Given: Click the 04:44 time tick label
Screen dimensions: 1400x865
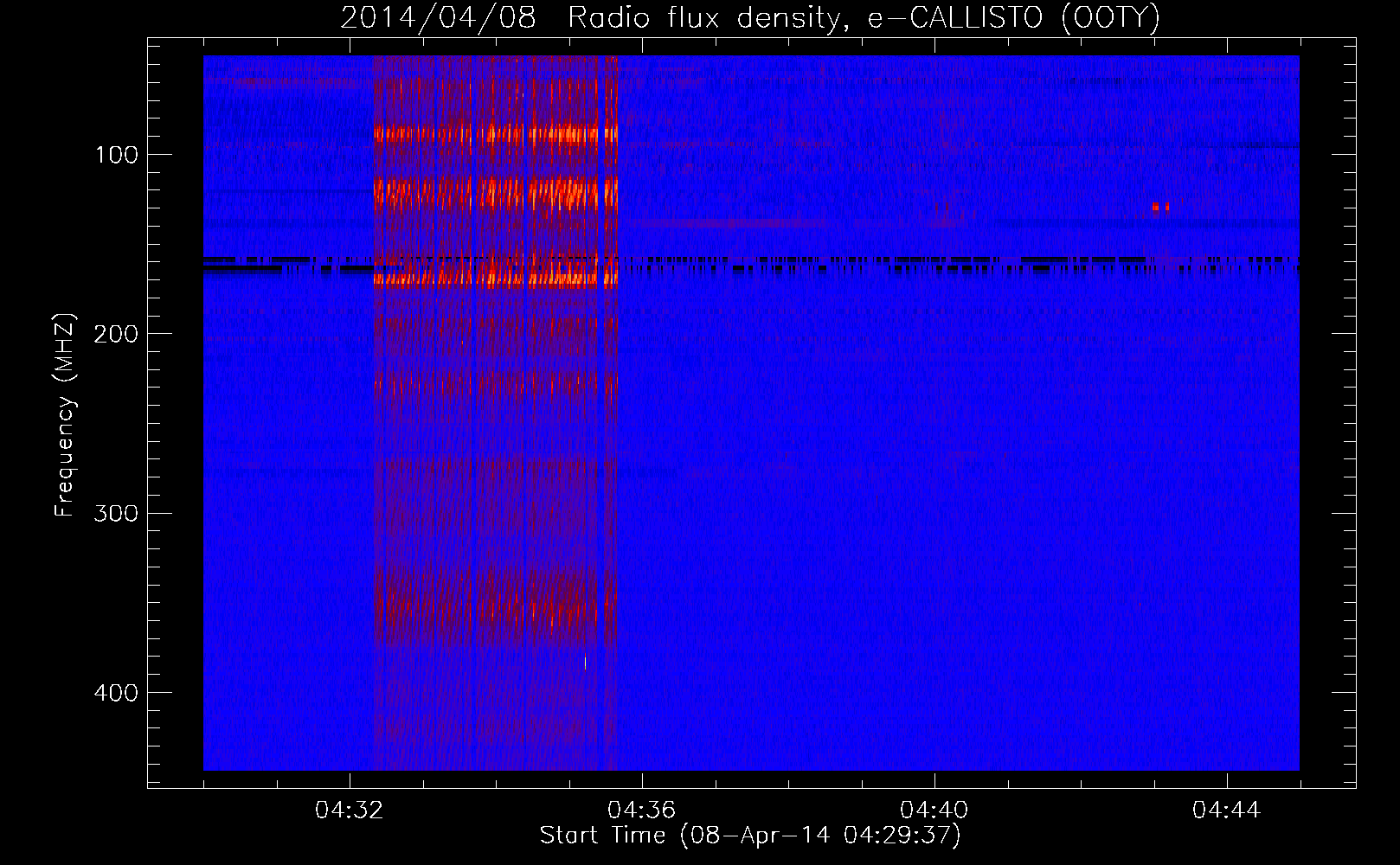Looking at the screenshot, I should (1227, 811).
